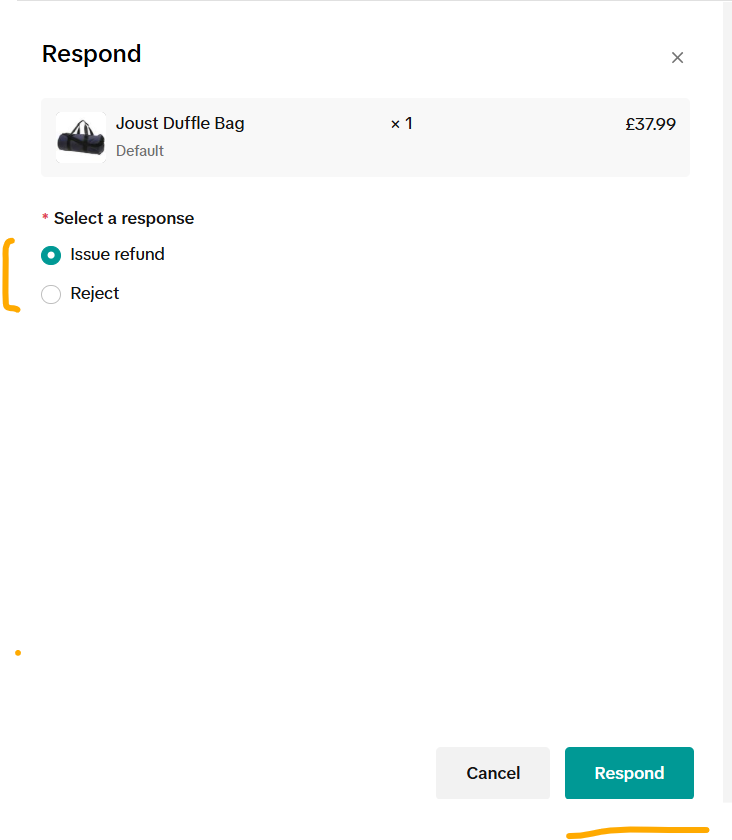The image size is (732, 840).
Task: Choose the "Issue refund" label text
Action: click(117, 254)
